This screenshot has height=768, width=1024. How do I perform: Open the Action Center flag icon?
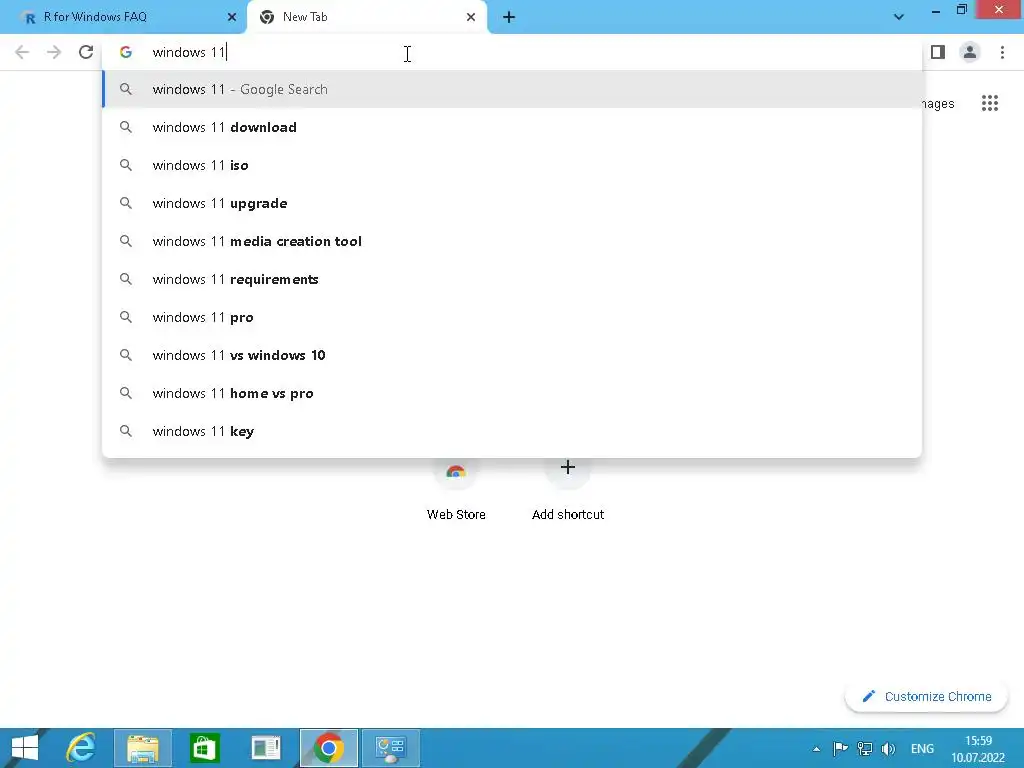pos(840,749)
